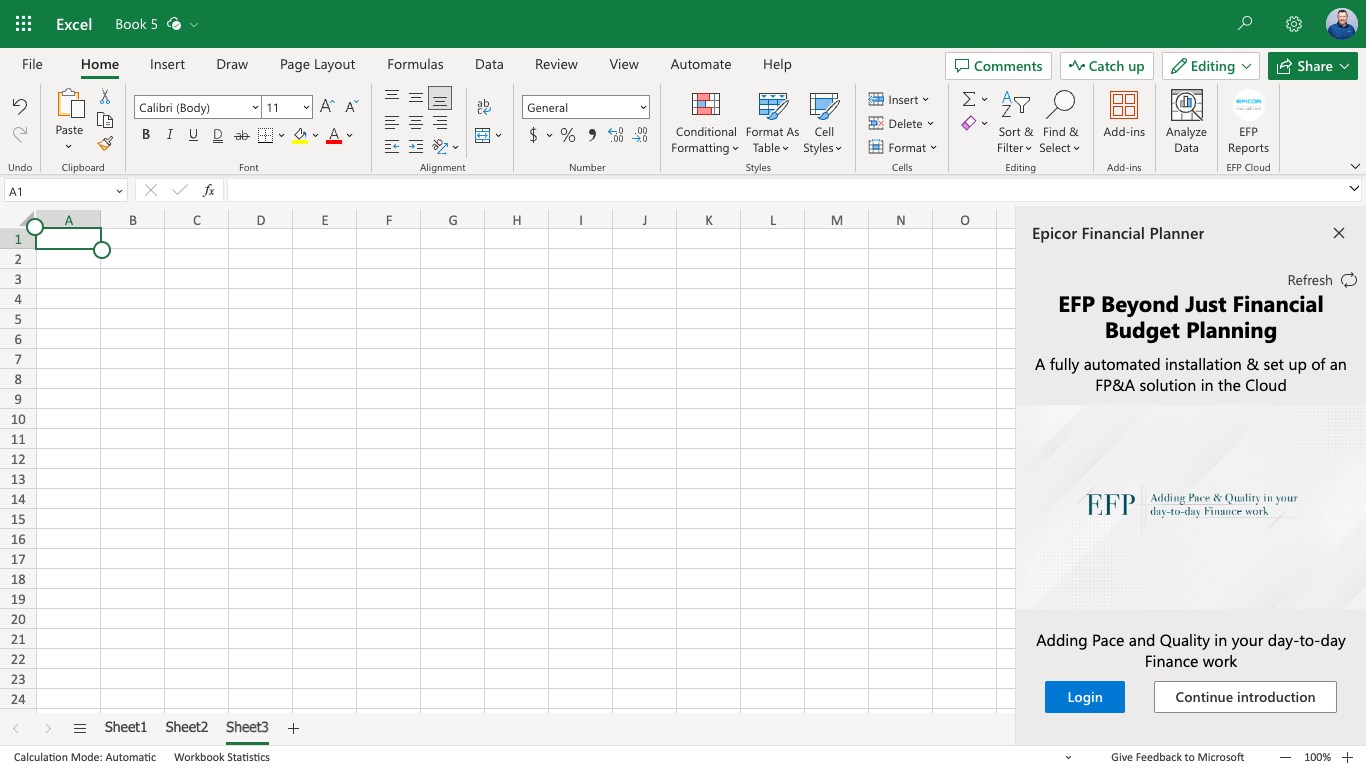Toggle bottom vertical alignment
The image size is (1366, 768).
coord(440,97)
